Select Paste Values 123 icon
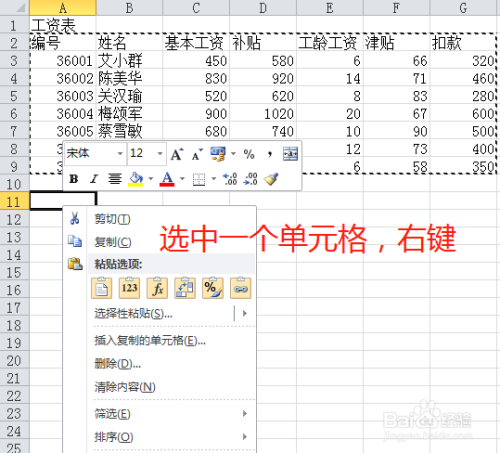Screen dimensions: 500x453 [129, 288]
